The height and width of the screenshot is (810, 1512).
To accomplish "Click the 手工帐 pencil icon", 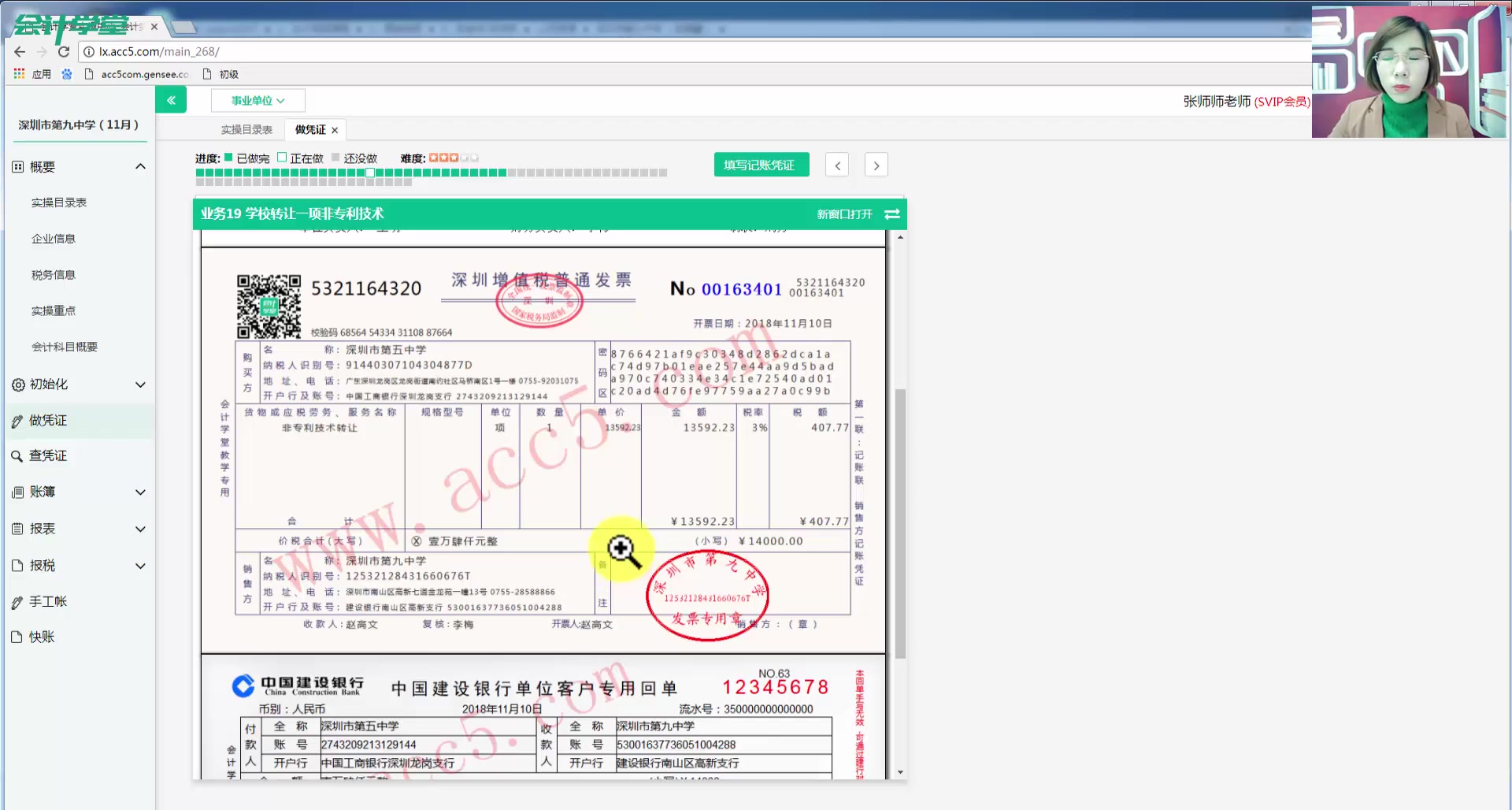I will click(17, 601).
